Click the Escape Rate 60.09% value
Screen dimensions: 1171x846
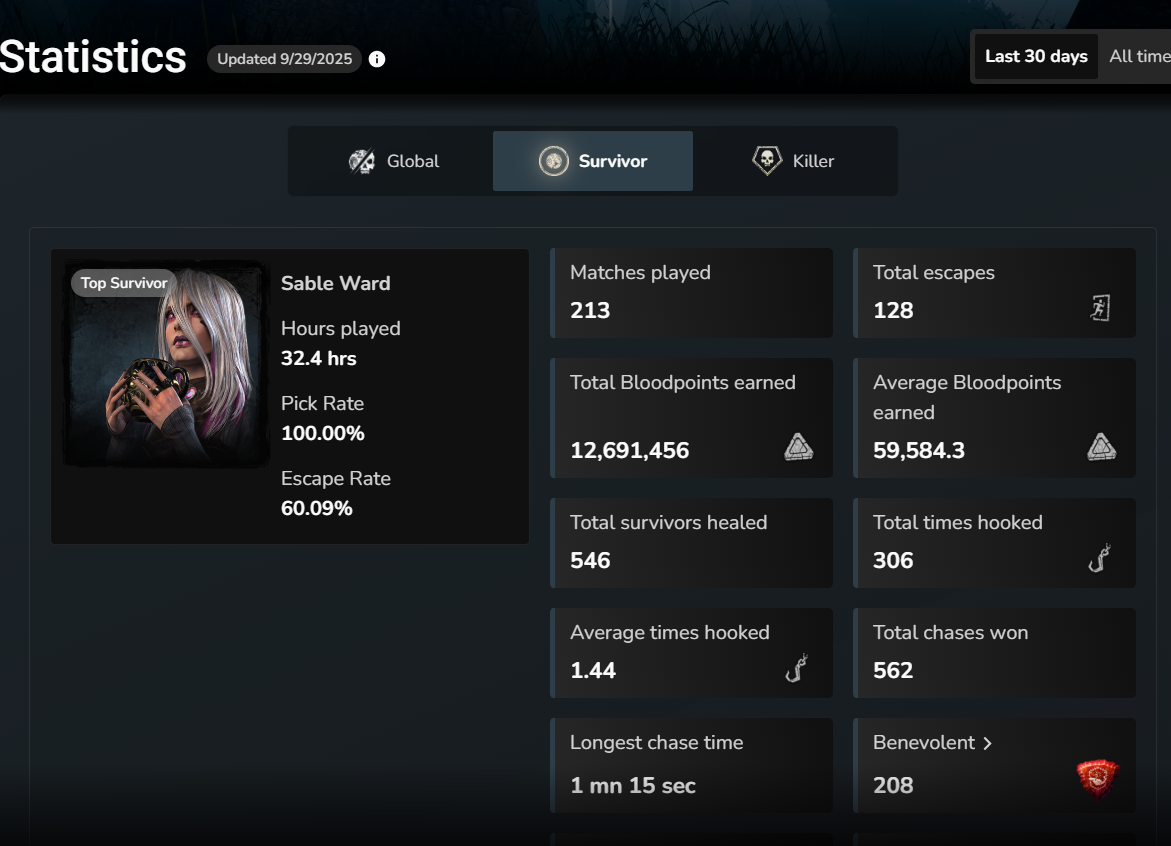317,508
